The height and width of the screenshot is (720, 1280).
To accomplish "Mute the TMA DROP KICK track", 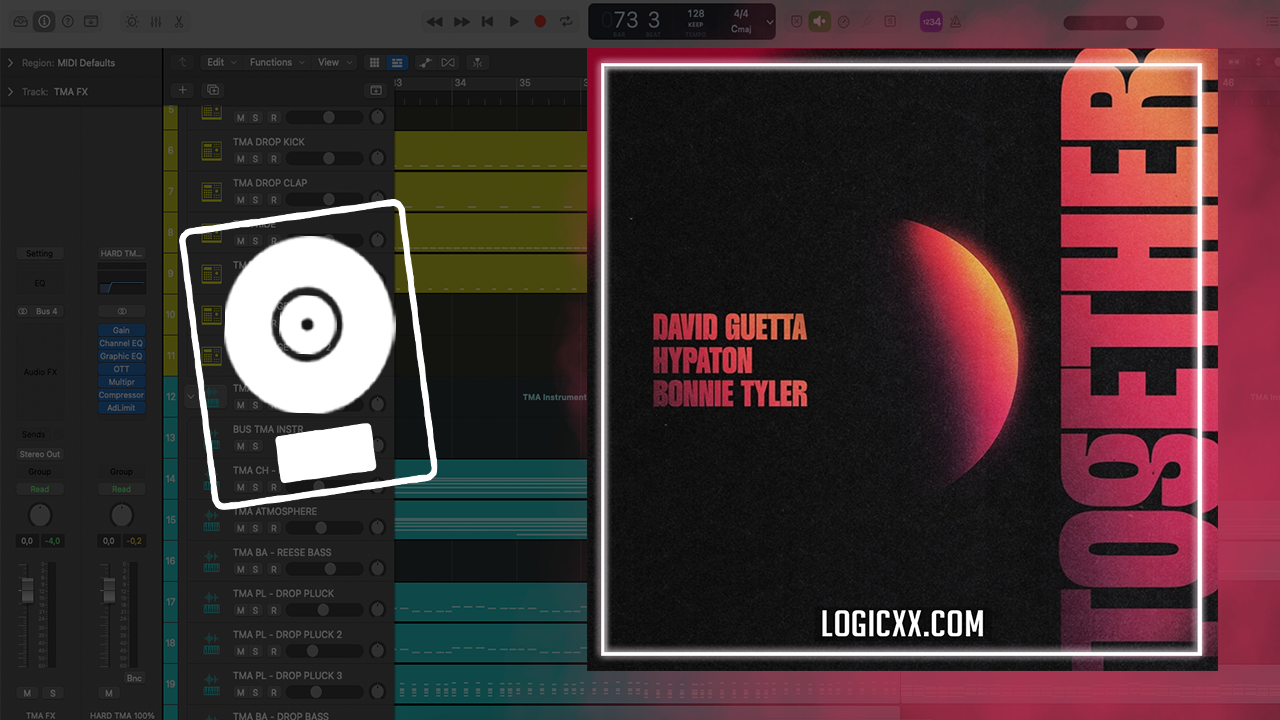I will [x=240, y=158].
